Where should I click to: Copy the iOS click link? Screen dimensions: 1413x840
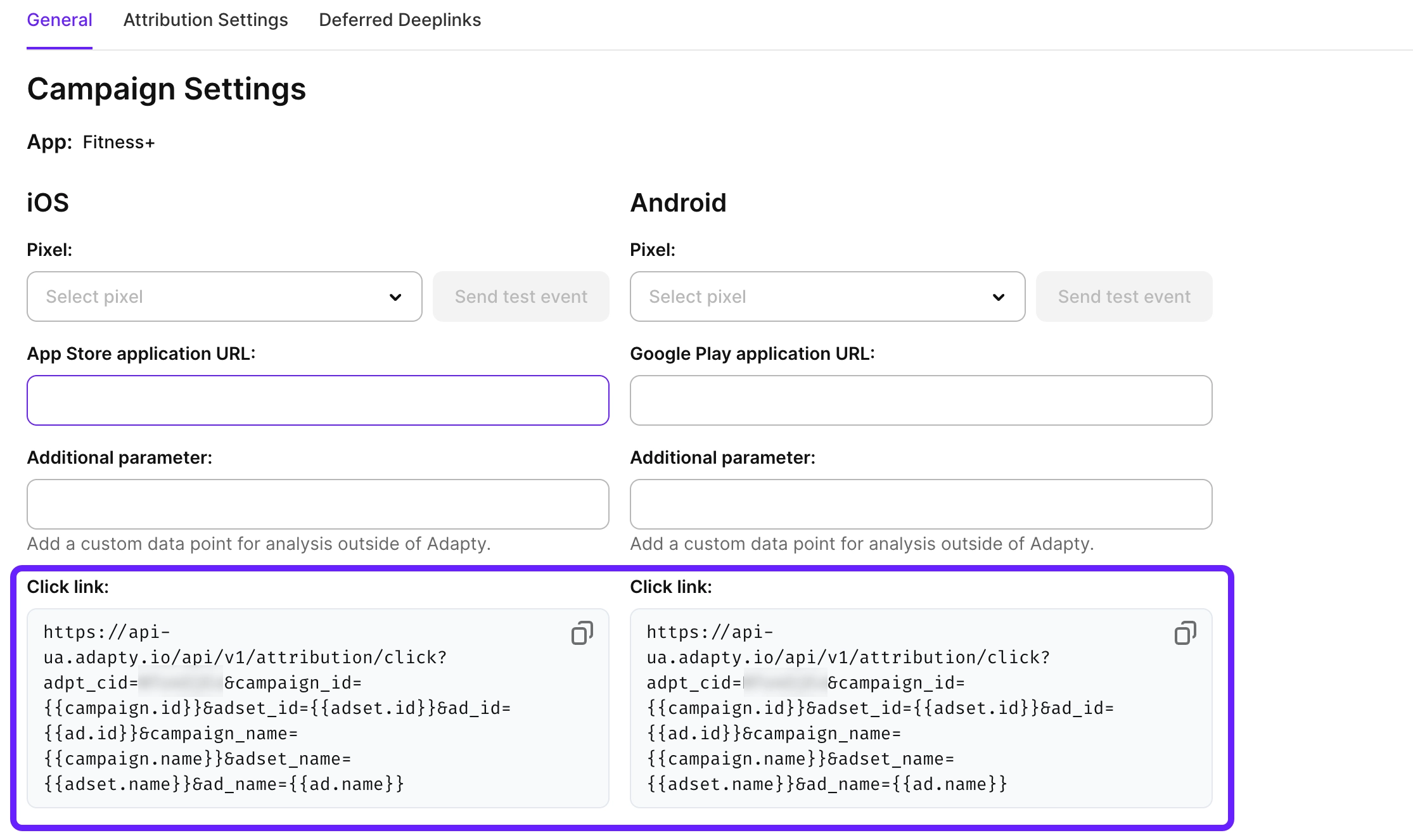[582, 633]
